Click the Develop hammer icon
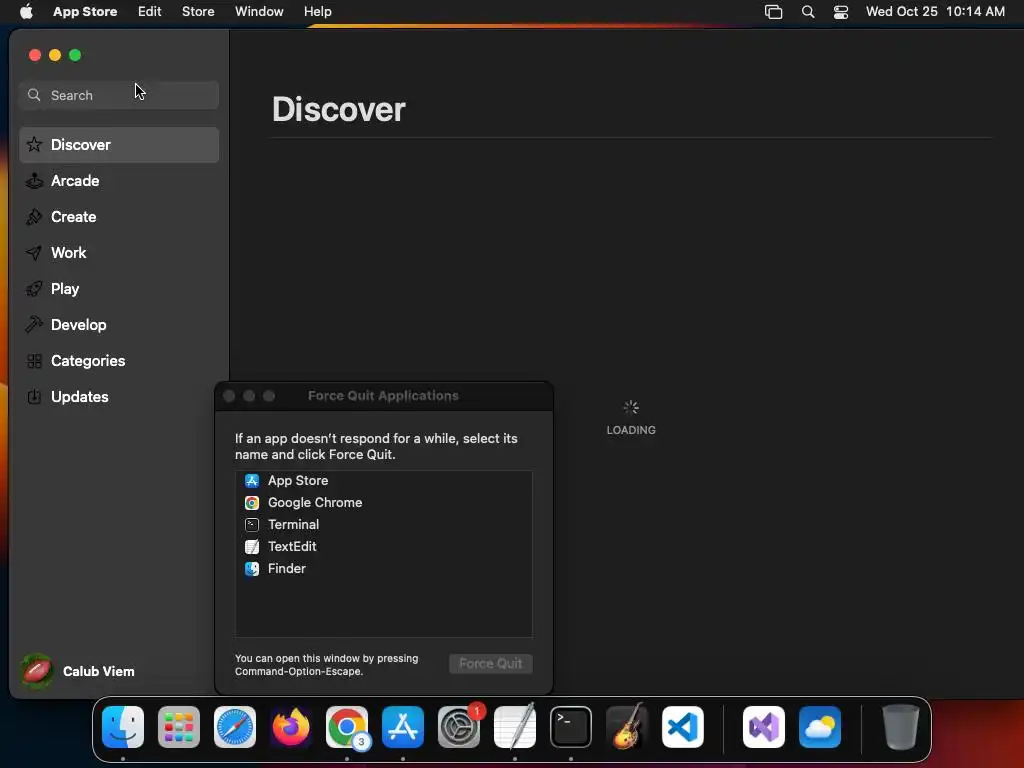This screenshot has width=1024, height=768. tap(34, 324)
